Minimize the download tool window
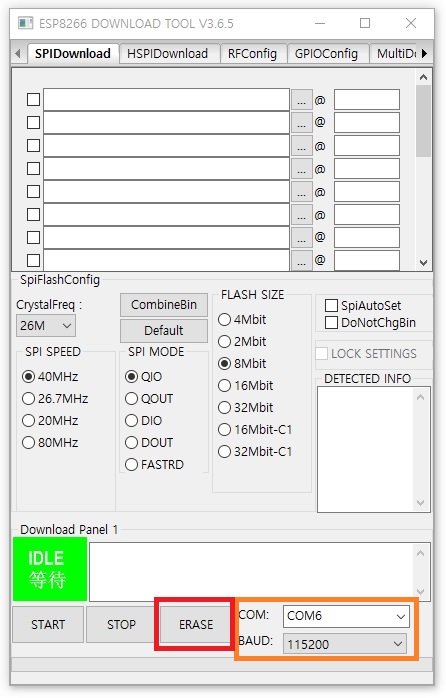The width and height of the screenshot is (446, 698). [320, 23]
